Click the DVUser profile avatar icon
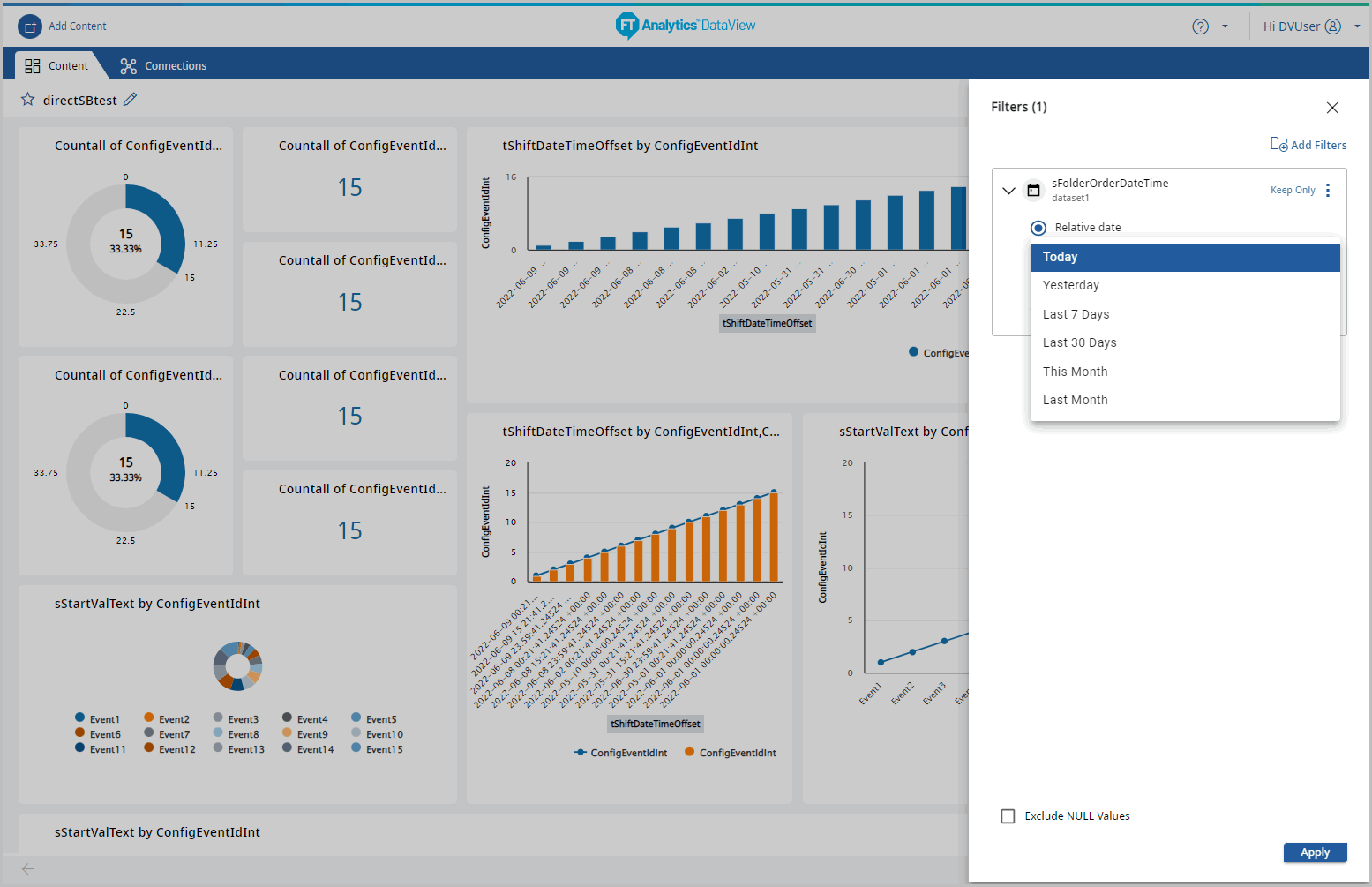This screenshot has height=887, width=1372. click(x=1333, y=26)
